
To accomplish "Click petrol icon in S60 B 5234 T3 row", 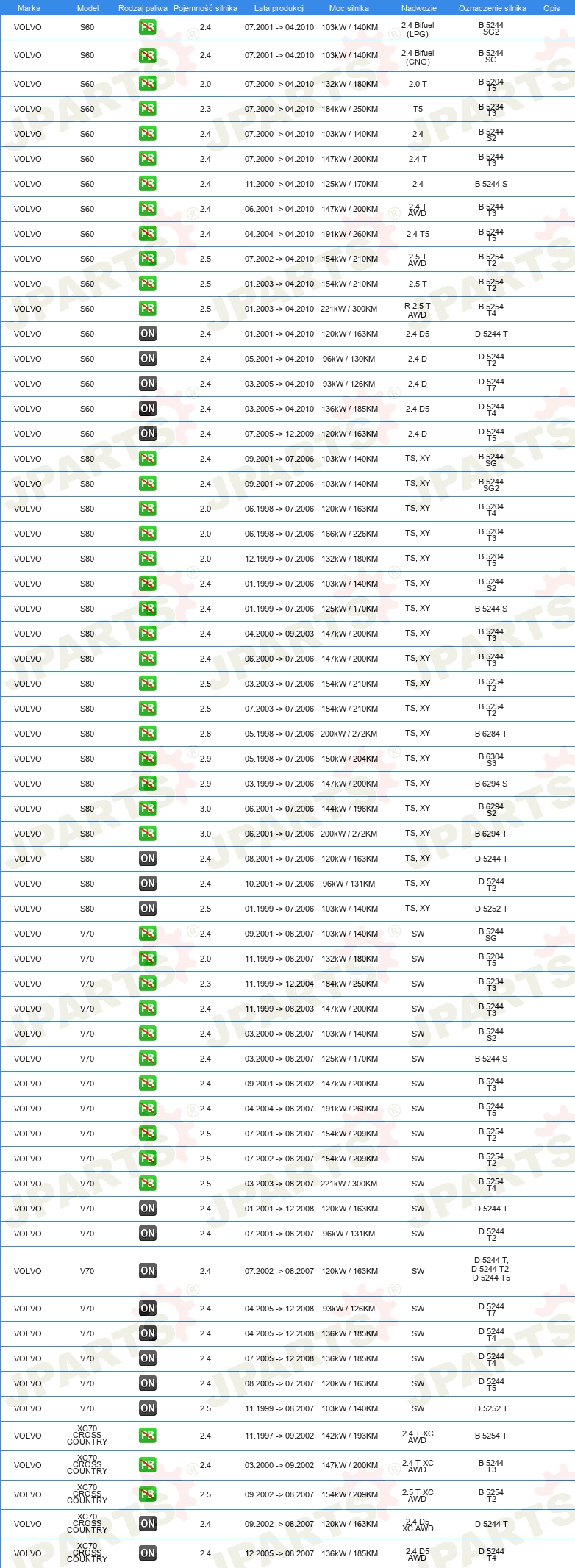I will point(148,109).
